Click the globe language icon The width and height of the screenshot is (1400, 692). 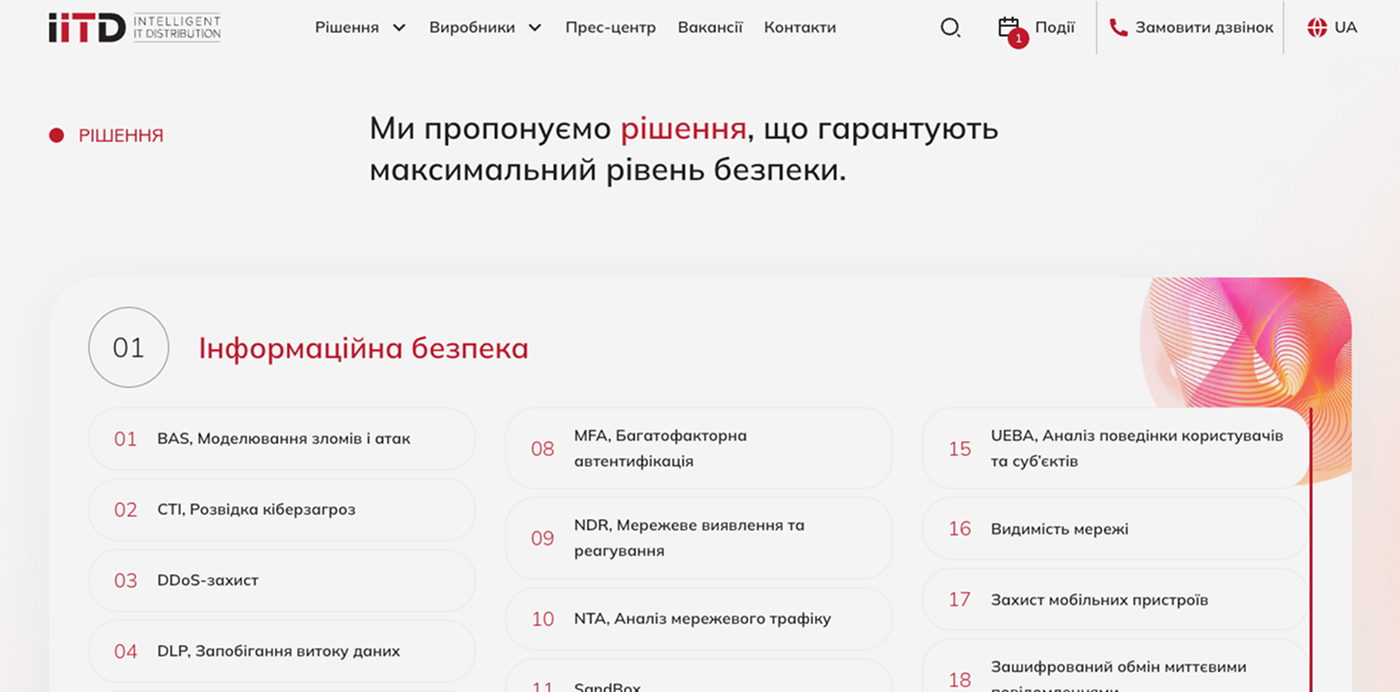(1317, 28)
